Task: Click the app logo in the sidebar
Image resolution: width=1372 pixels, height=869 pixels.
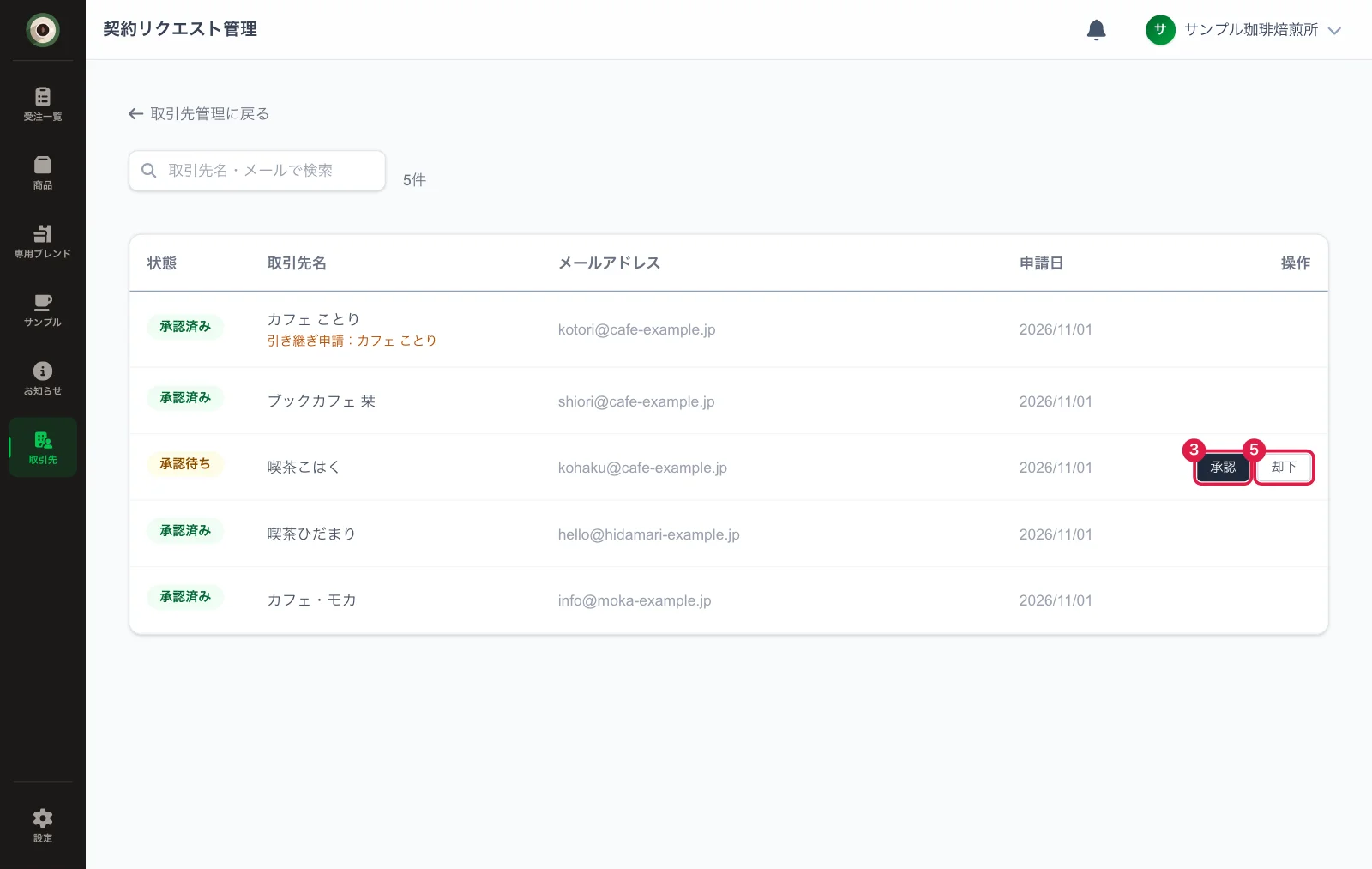Action: click(x=43, y=30)
